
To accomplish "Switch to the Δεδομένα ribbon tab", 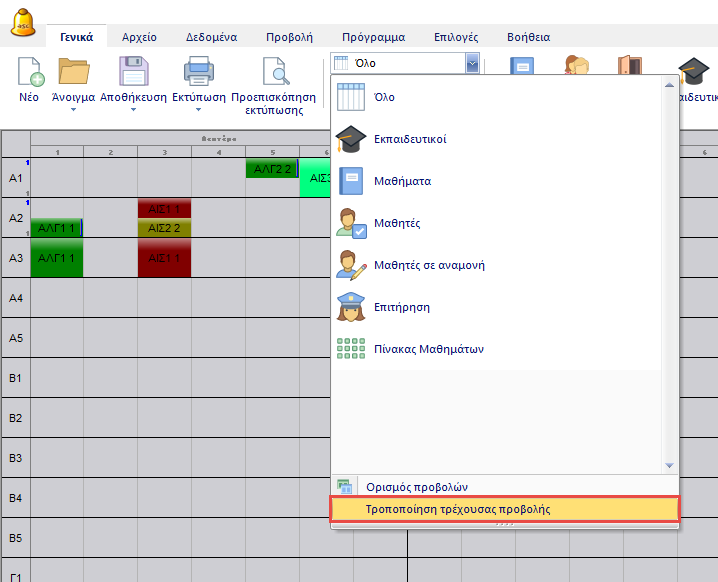I will 211,37.
